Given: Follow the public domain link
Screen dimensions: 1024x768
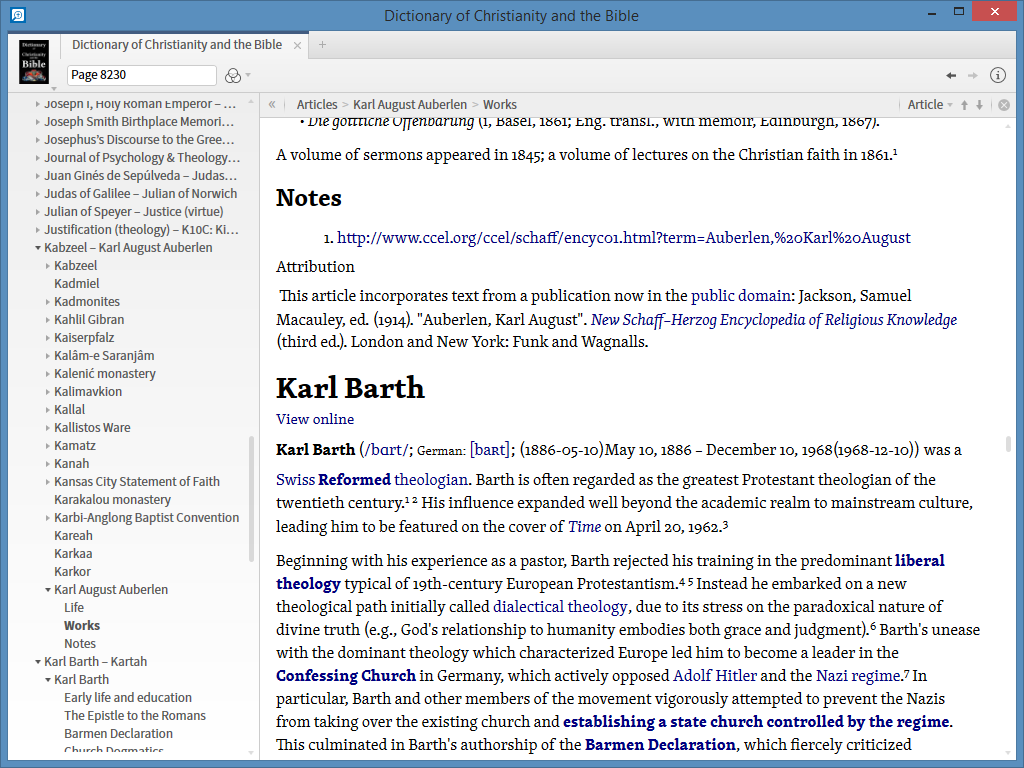Looking at the screenshot, I should click(x=741, y=296).
